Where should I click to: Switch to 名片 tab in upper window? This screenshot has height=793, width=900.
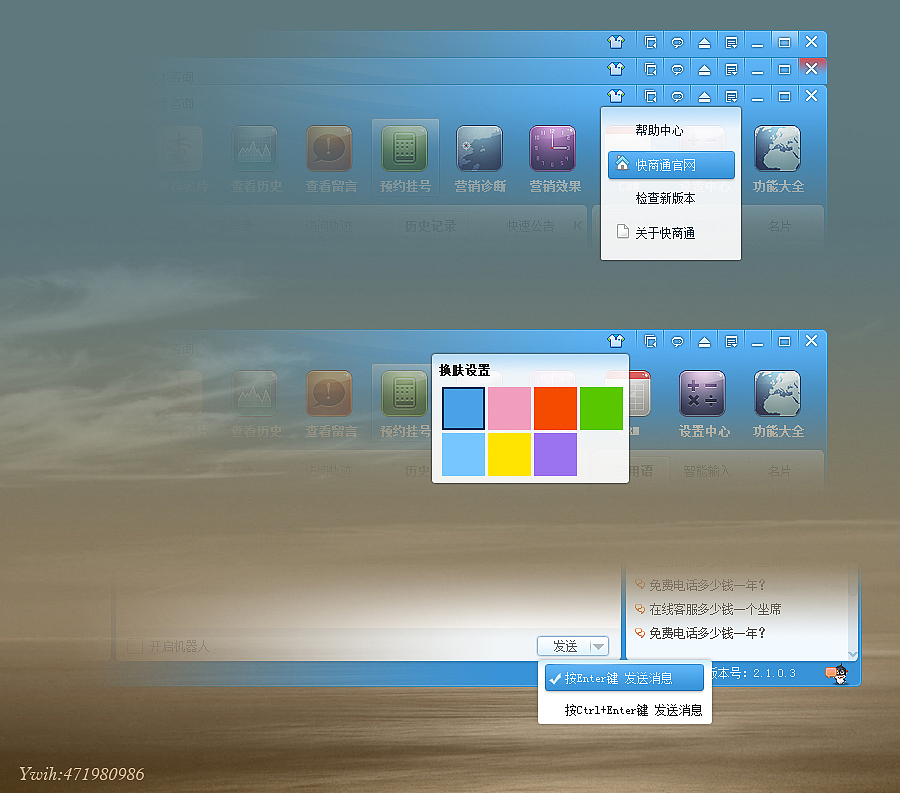pyautogui.click(x=779, y=226)
